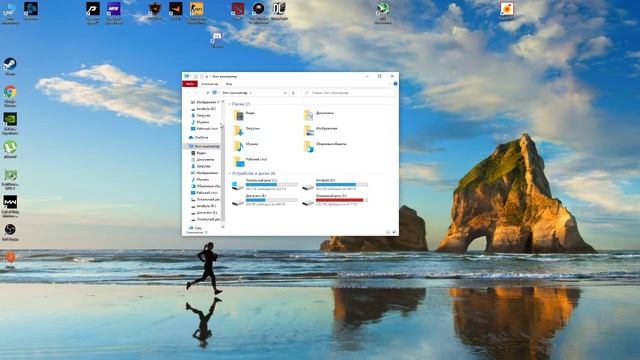The width and height of the screenshot is (640, 360).
Task: Select Объемные объекты in the navigation pane
Action: pos(205,186)
